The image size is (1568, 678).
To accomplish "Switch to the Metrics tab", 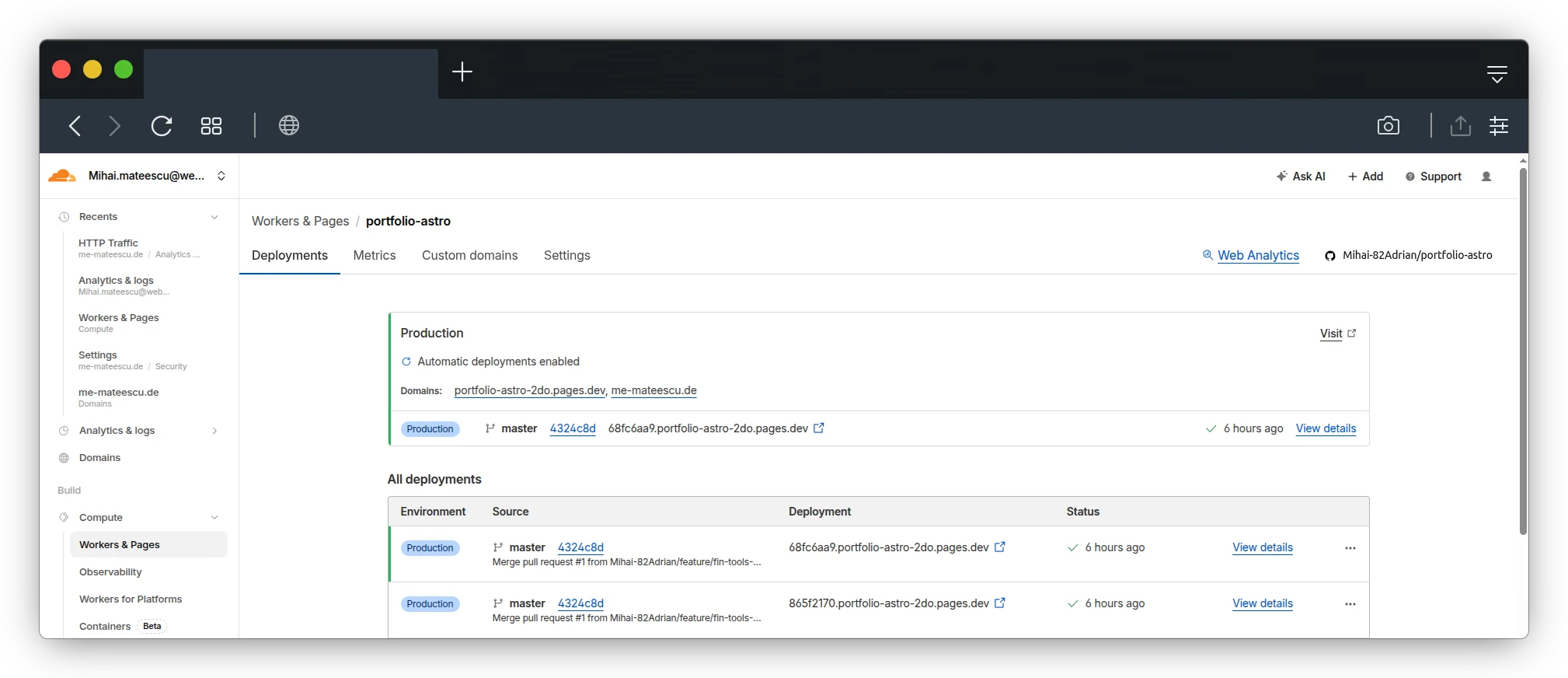I will click(x=375, y=255).
